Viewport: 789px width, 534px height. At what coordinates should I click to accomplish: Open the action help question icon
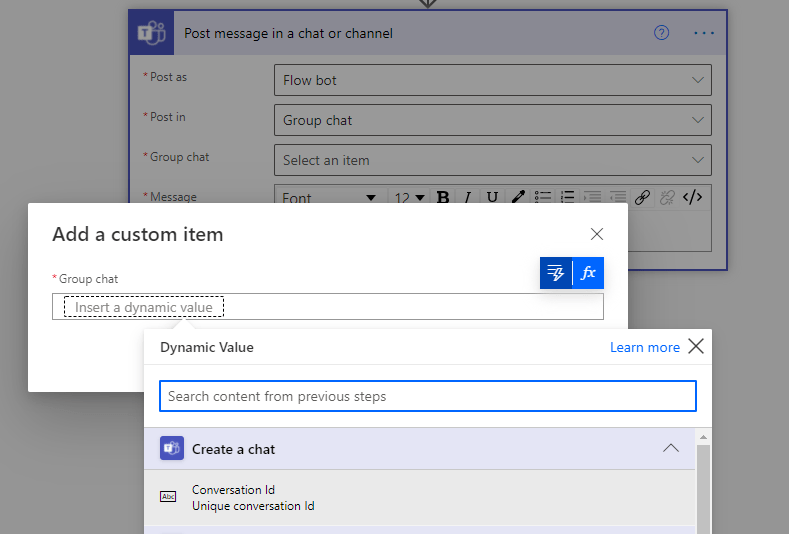(661, 33)
